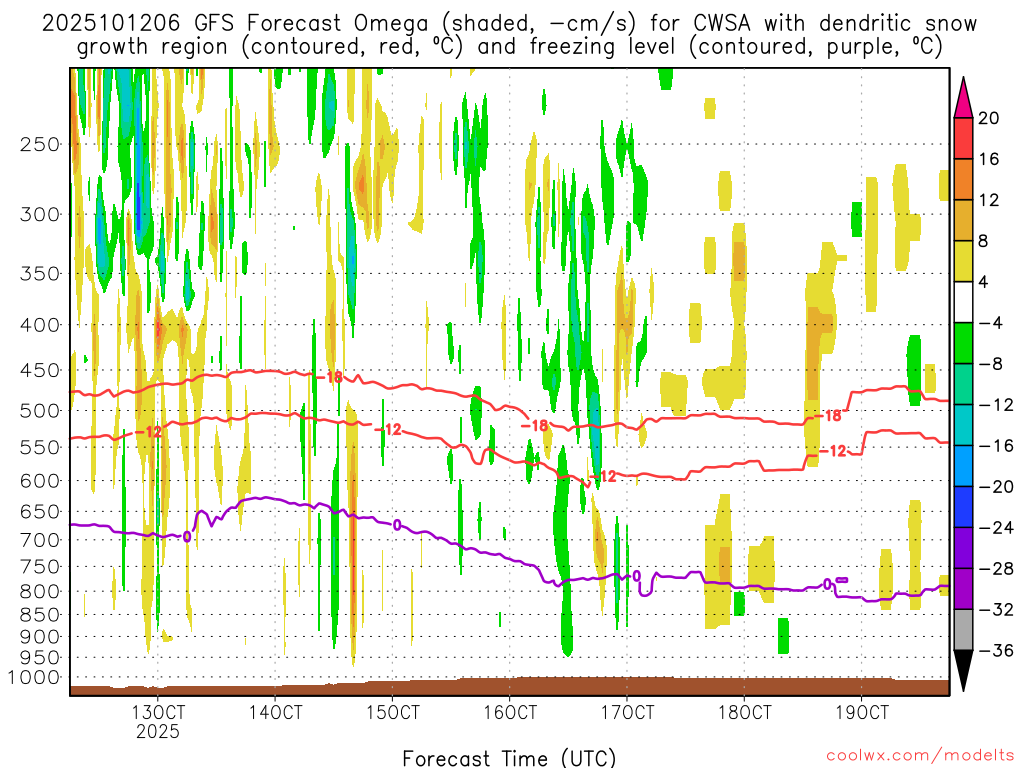Select the 190CT time axis label
Screen dimensions: 1024x768
click(862, 712)
